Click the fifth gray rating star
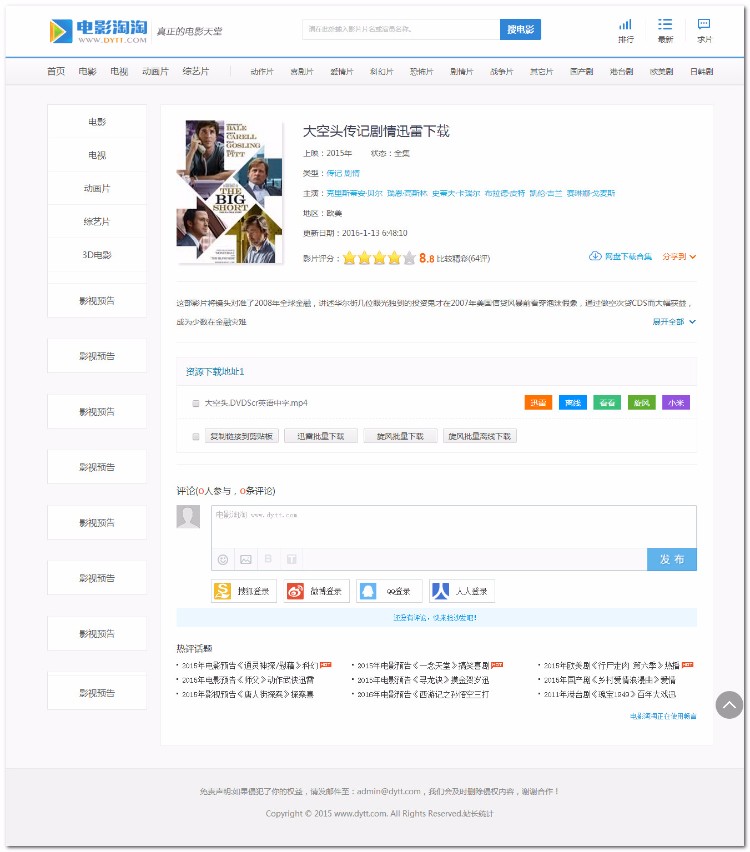Viewport: 750px width, 852px height. 409,258
